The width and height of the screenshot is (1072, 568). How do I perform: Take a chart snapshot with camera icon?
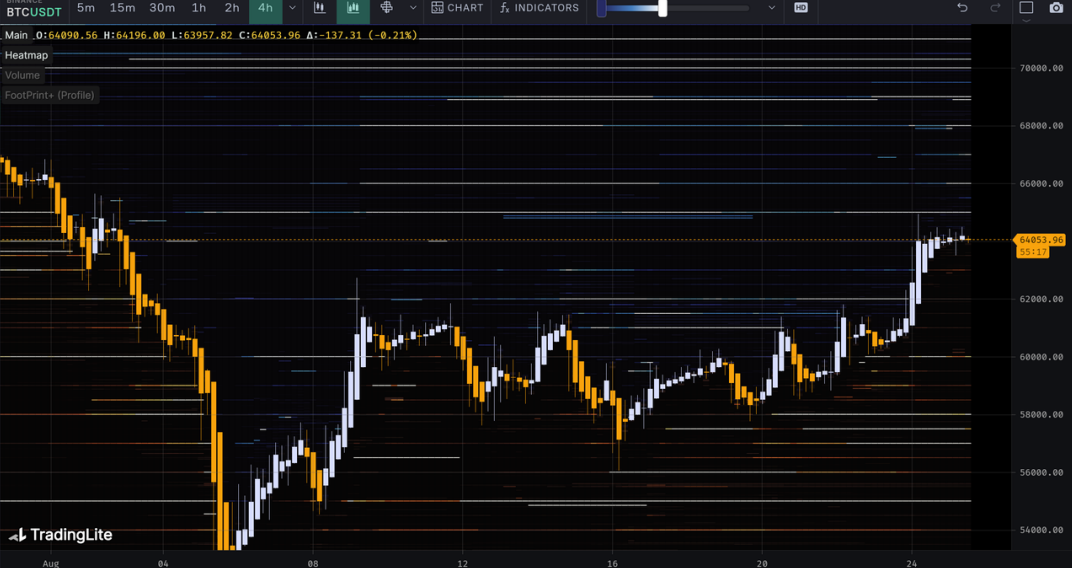click(1057, 8)
